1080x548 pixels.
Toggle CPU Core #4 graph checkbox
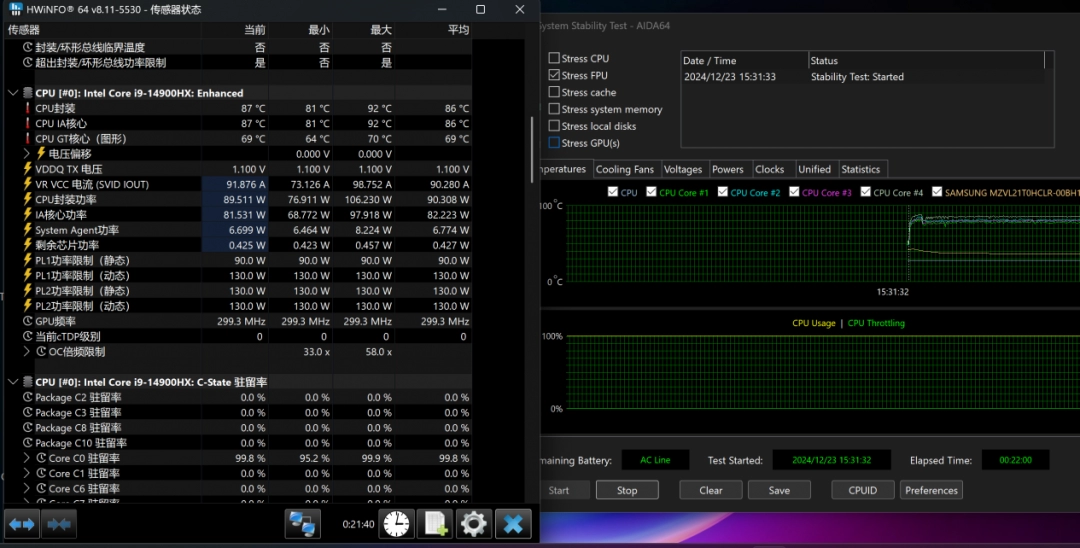pyautogui.click(x=866, y=192)
